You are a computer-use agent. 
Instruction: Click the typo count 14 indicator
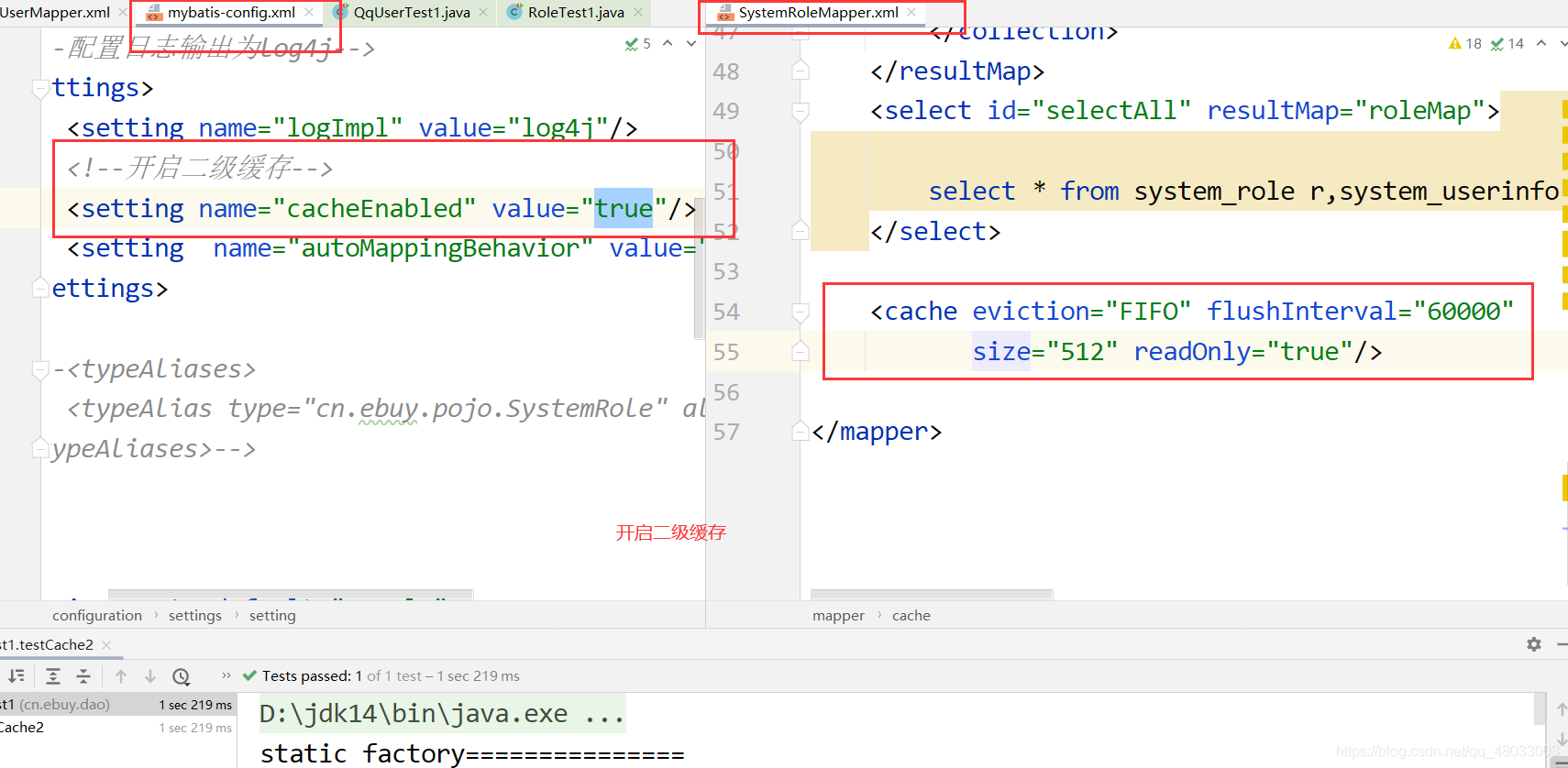[x=1507, y=44]
